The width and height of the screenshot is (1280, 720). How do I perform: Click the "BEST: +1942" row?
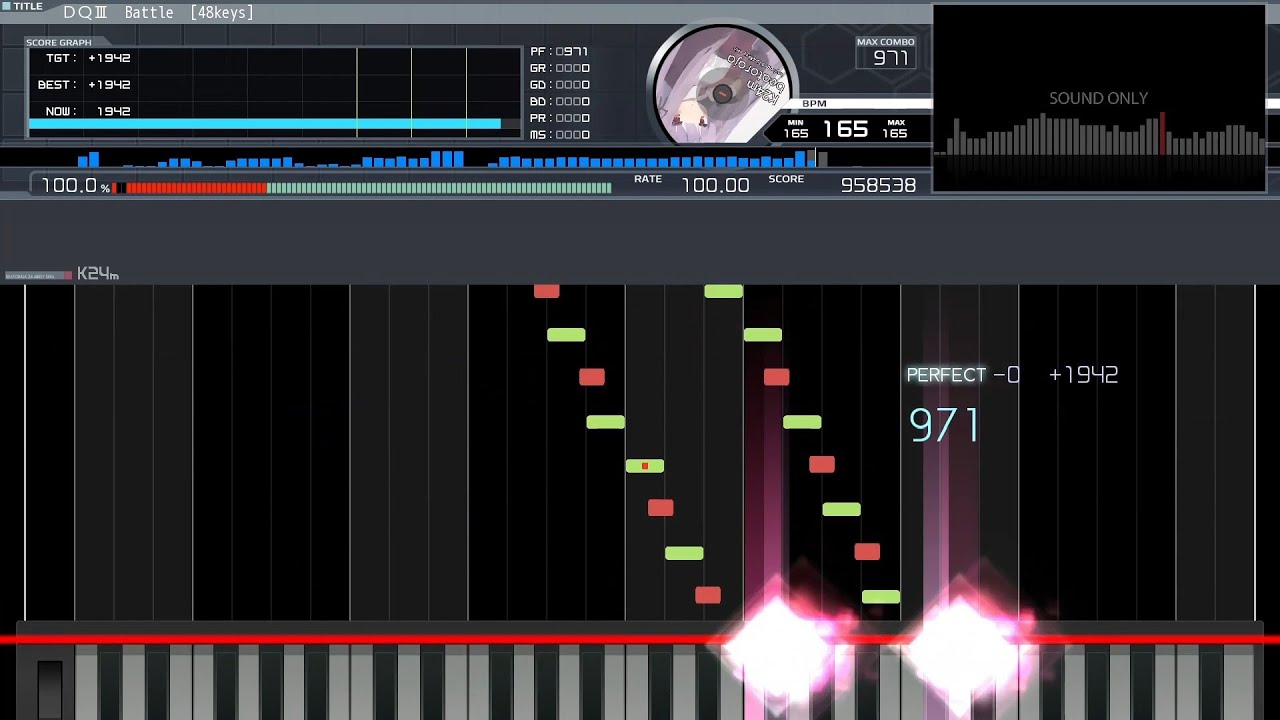(x=85, y=85)
